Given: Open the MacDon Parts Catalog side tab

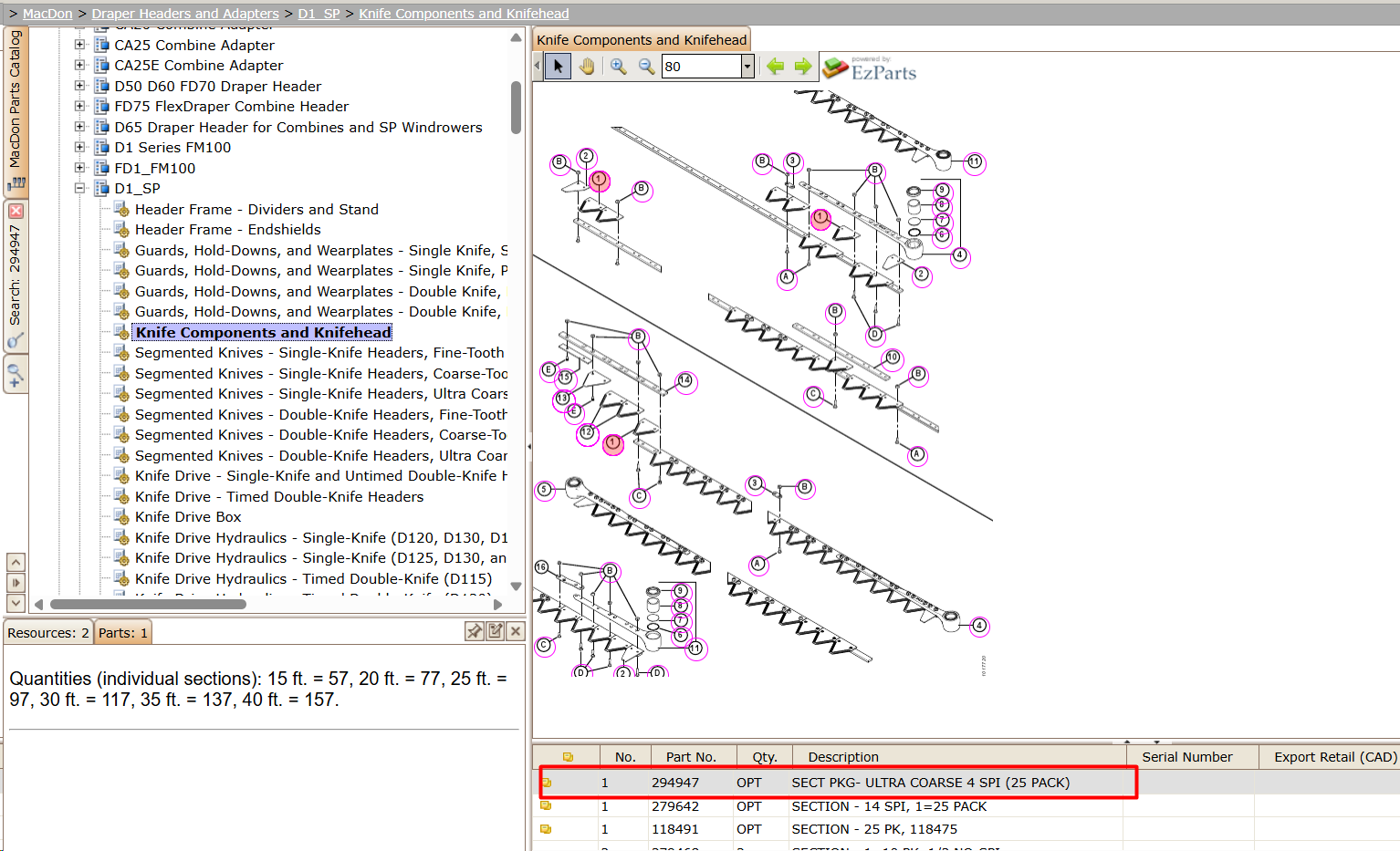Looking at the screenshot, I should [x=16, y=110].
